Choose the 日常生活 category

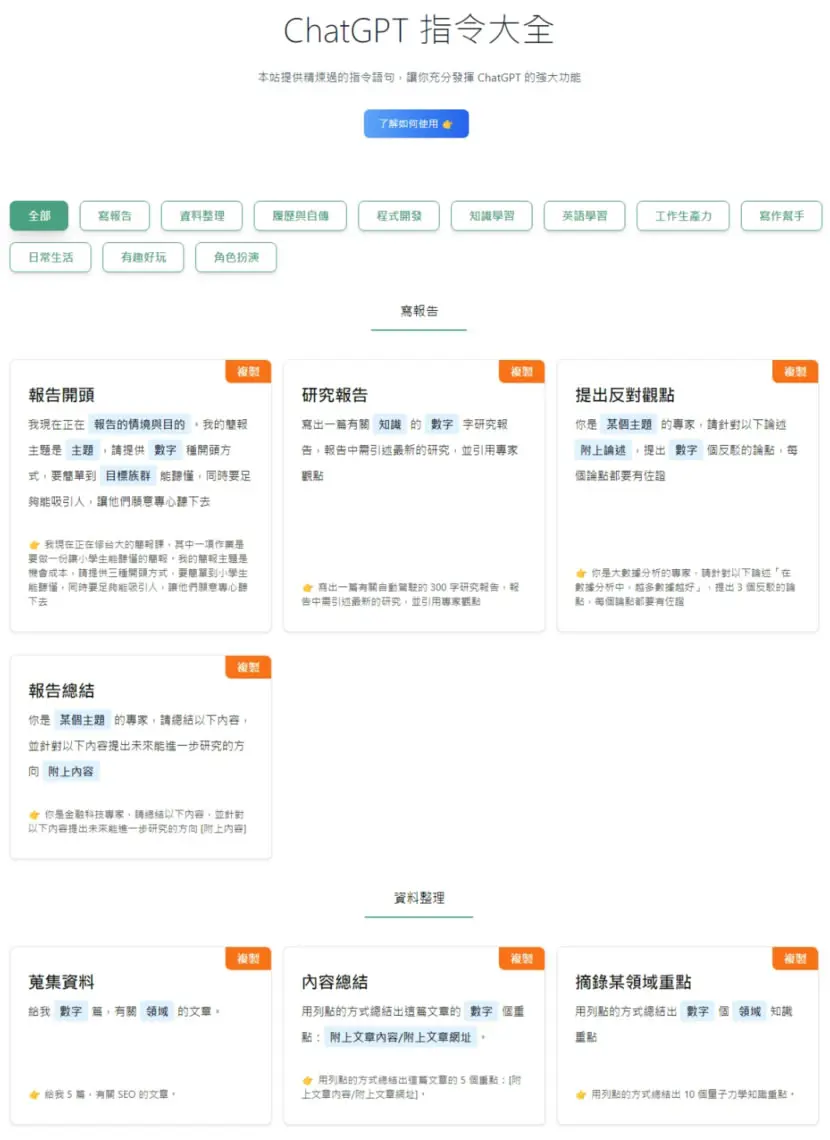pyautogui.click(x=51, y=257)
